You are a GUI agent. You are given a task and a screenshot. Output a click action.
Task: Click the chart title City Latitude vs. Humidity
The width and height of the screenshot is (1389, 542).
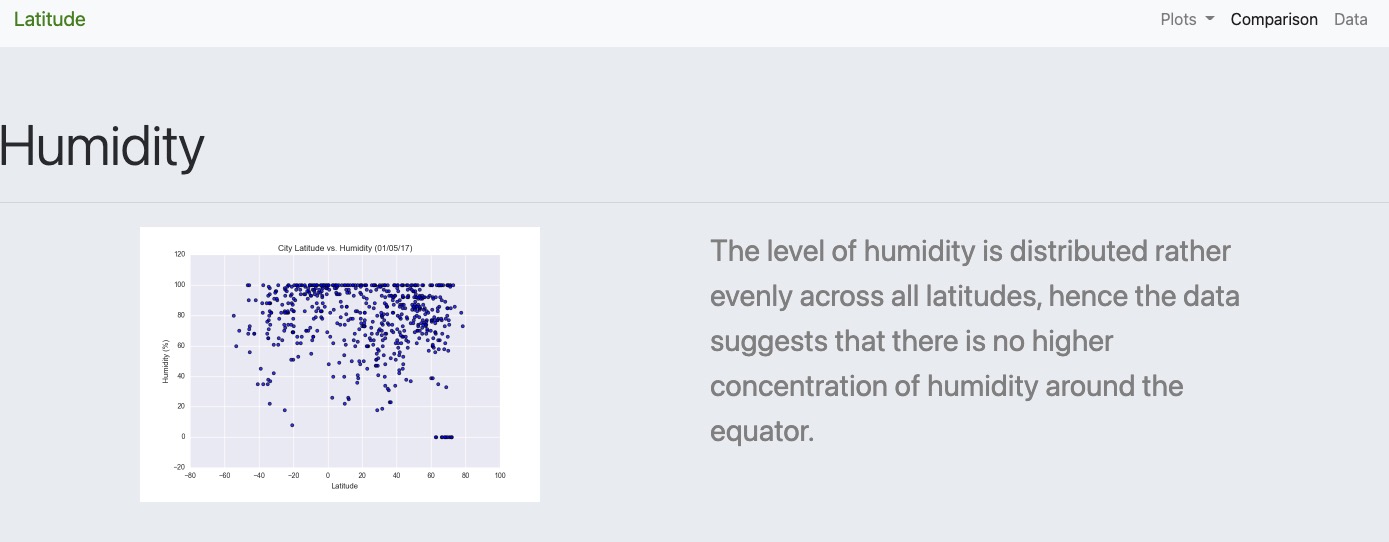[x=343, y=247]
